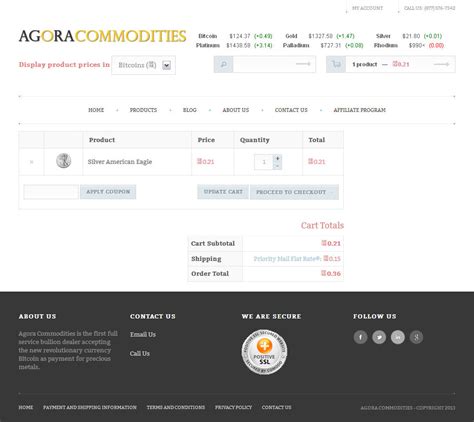The image size is (474, 422).
Task: Click the Apply Coupon button
Action: coord(108,192)
